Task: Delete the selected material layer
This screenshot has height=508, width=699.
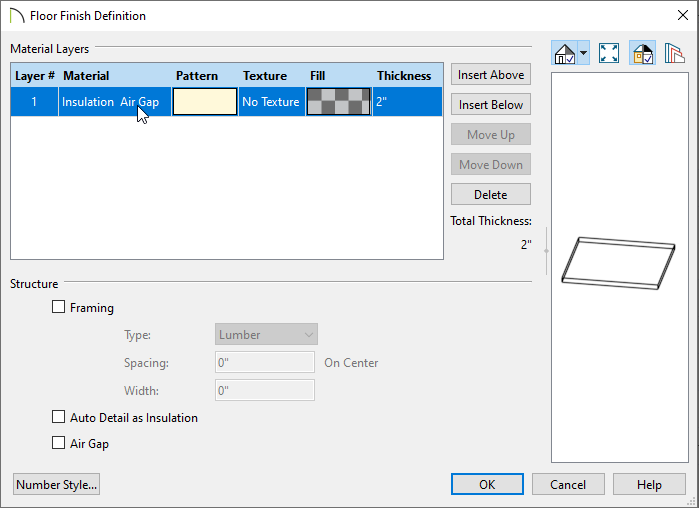Action: pyautogui.click(x=491, y=194)
